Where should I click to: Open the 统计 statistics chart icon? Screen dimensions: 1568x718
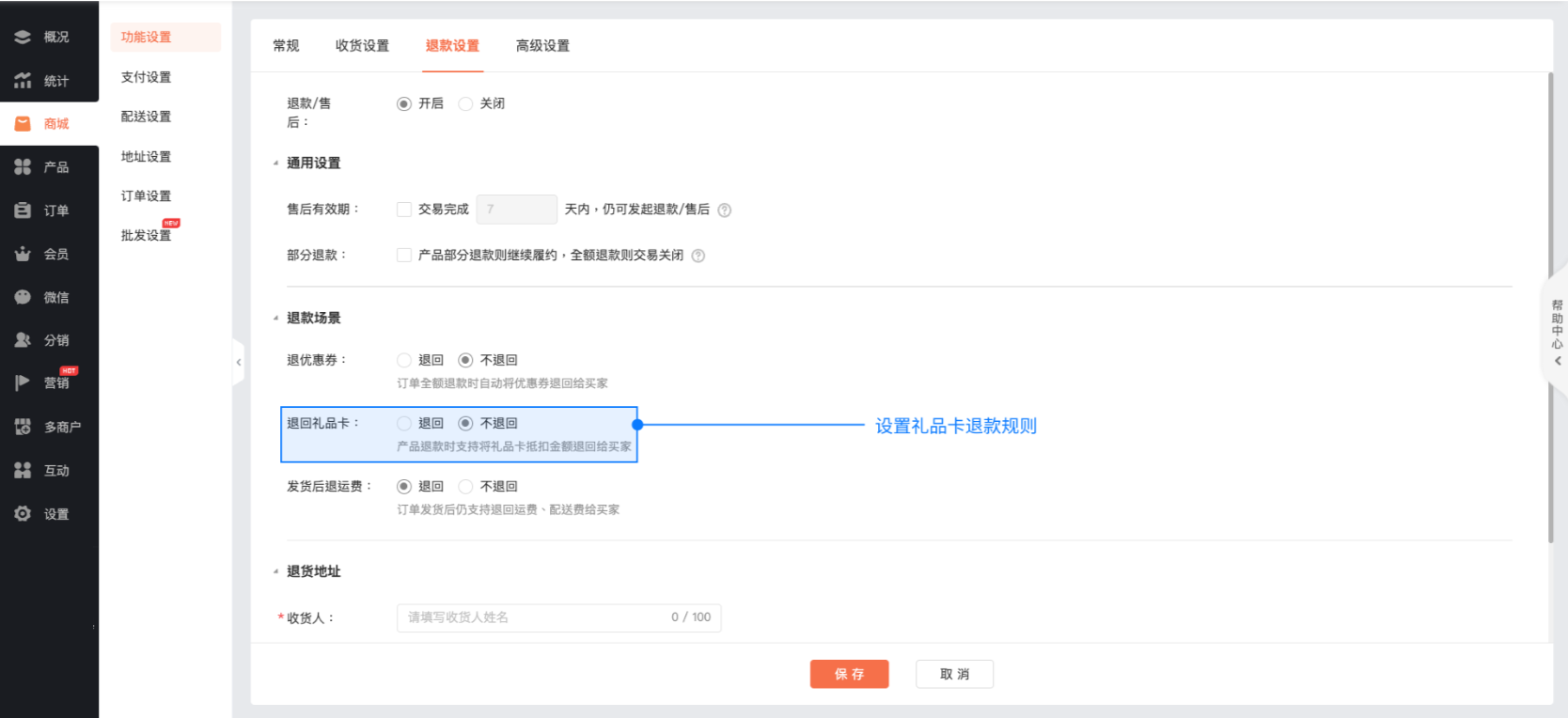[x=23, y=81]
